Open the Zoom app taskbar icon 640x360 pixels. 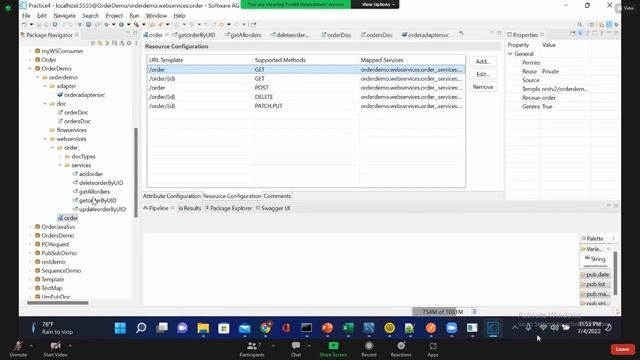[451, 328]
